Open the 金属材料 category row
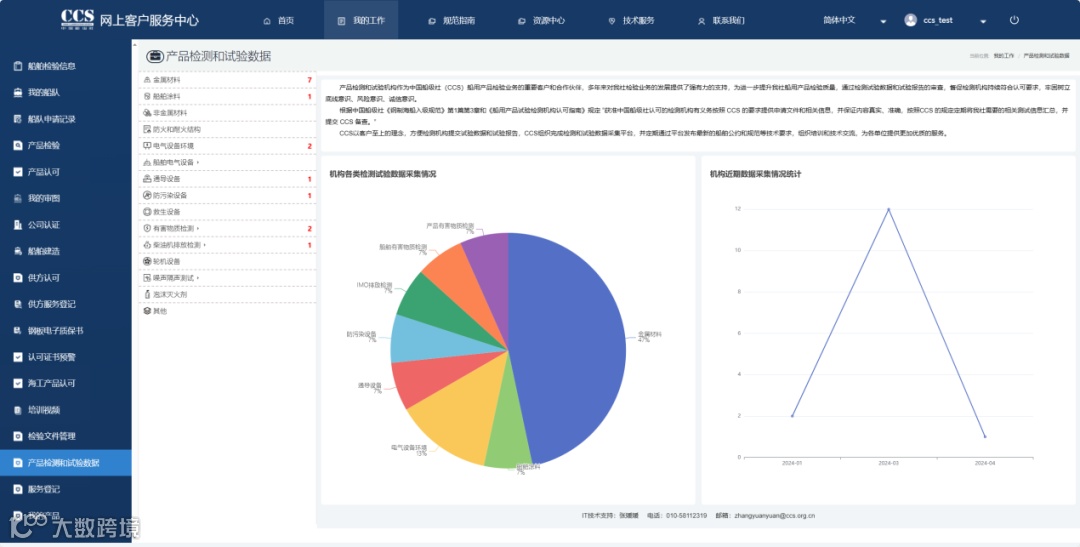Viewport: 1080px width, 547px height. point(227,80)
